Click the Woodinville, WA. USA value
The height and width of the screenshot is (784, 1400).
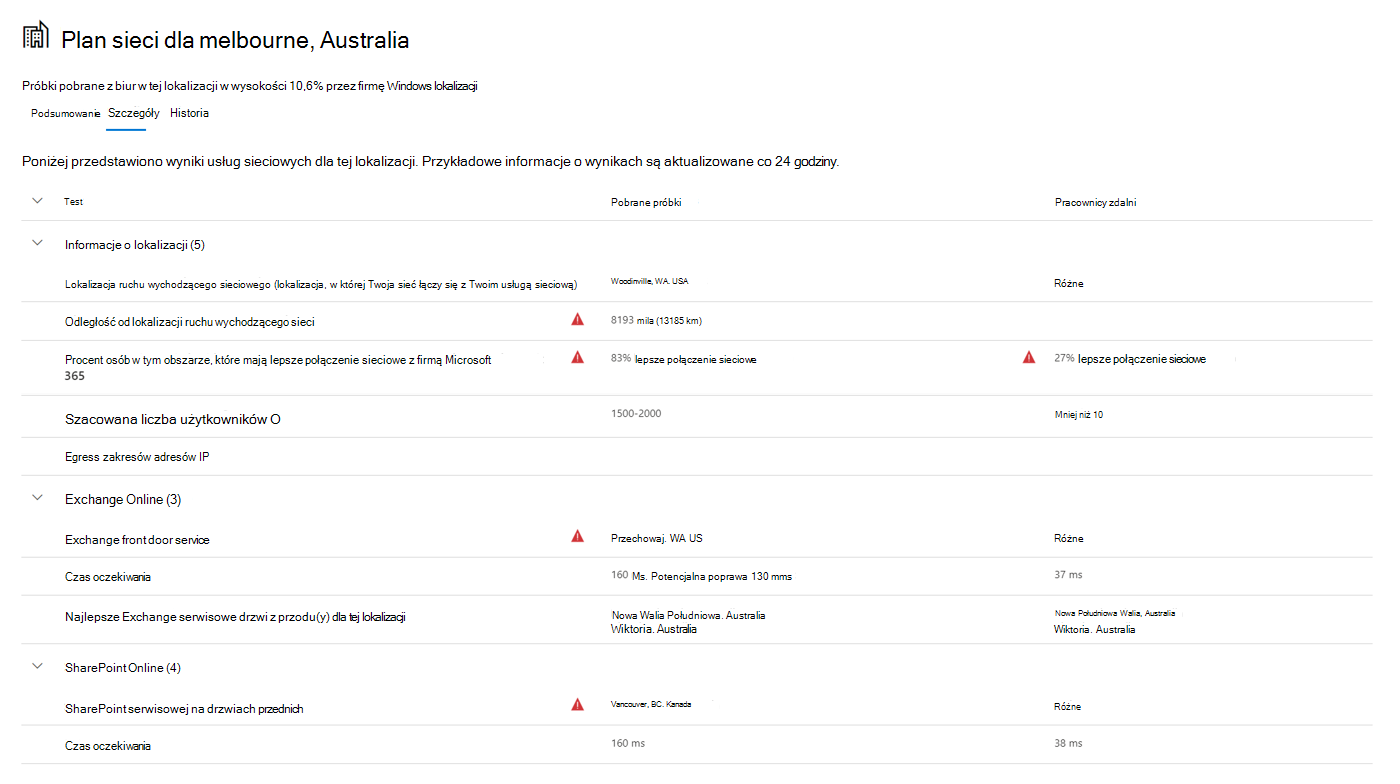coord(649,281)
